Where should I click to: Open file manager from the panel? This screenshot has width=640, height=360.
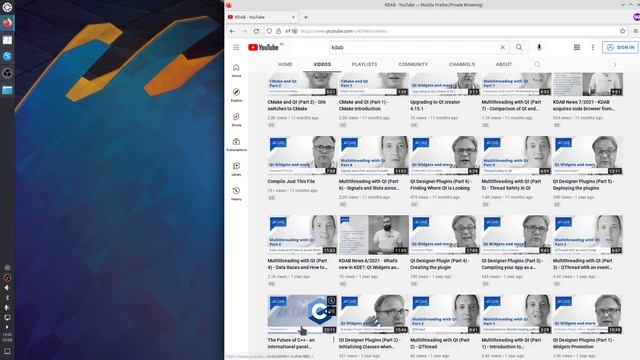[x=7, y=90]
